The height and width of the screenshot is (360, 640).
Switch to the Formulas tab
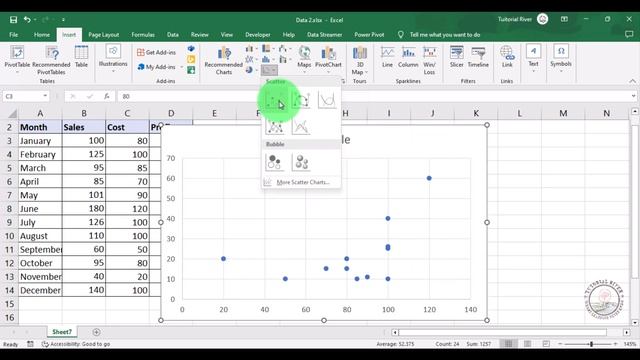pyautogui.click(x=143, y=35)
